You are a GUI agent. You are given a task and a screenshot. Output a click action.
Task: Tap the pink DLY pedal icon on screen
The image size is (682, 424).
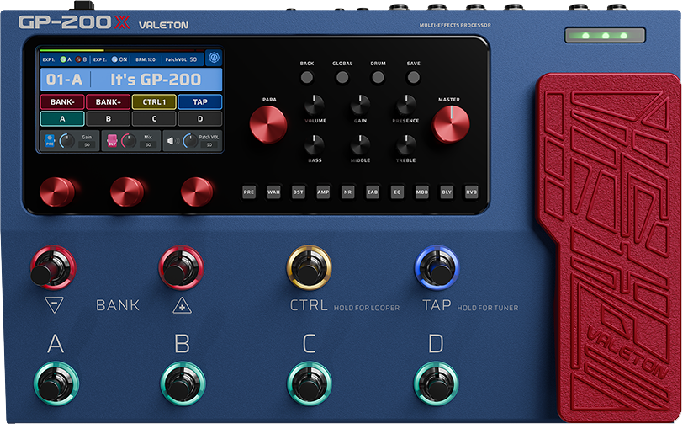(112, 140)
